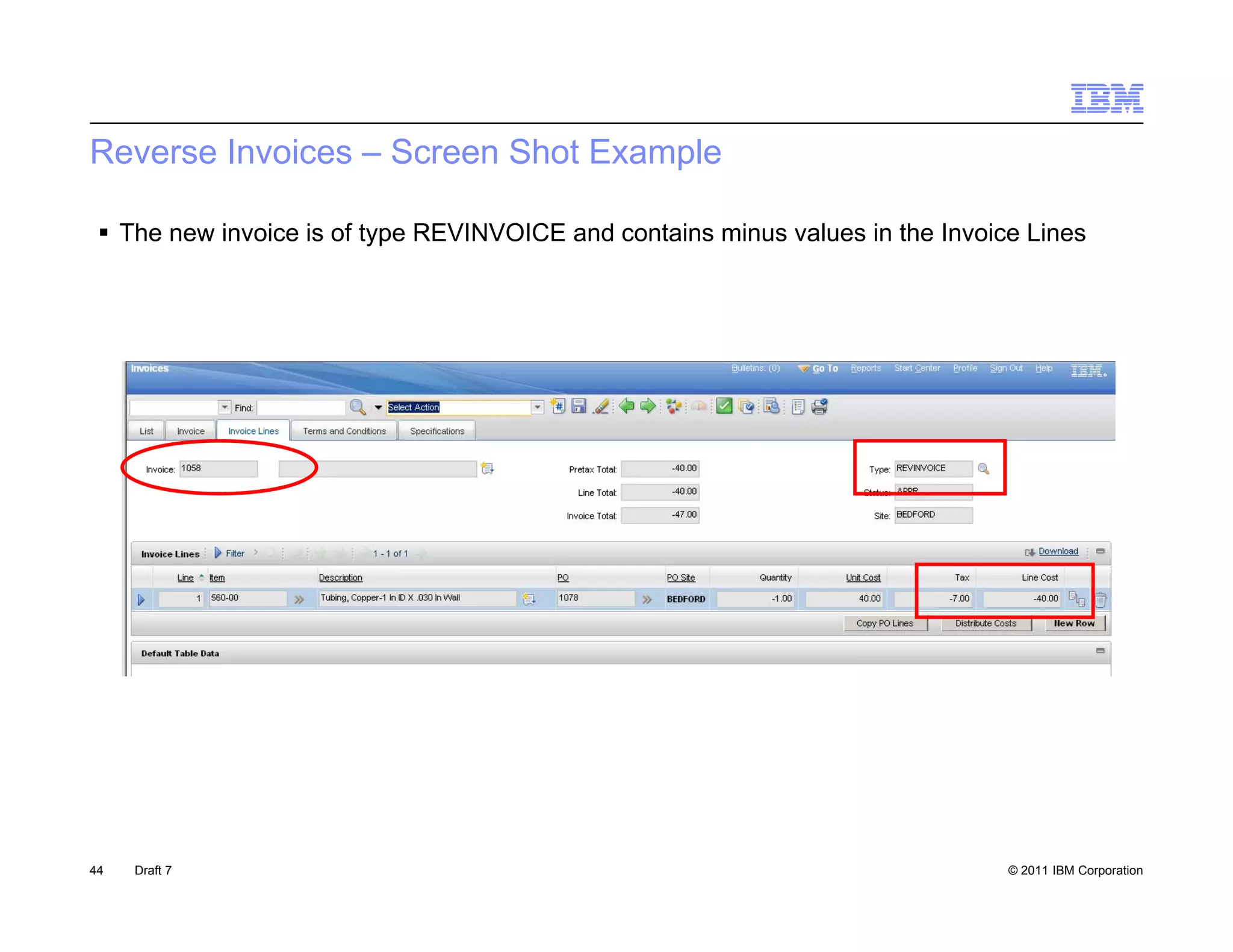This screenshot has width=1233, height=952.
Task: Open the Profile link
Action: coord(965,368)
